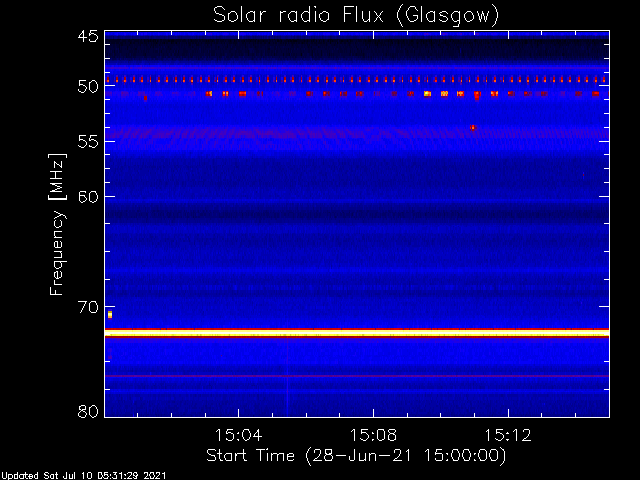The width and height of the screenshot is (640, 480).
Task: Click the 15:08 time axis label
Action: pos(373,435)
